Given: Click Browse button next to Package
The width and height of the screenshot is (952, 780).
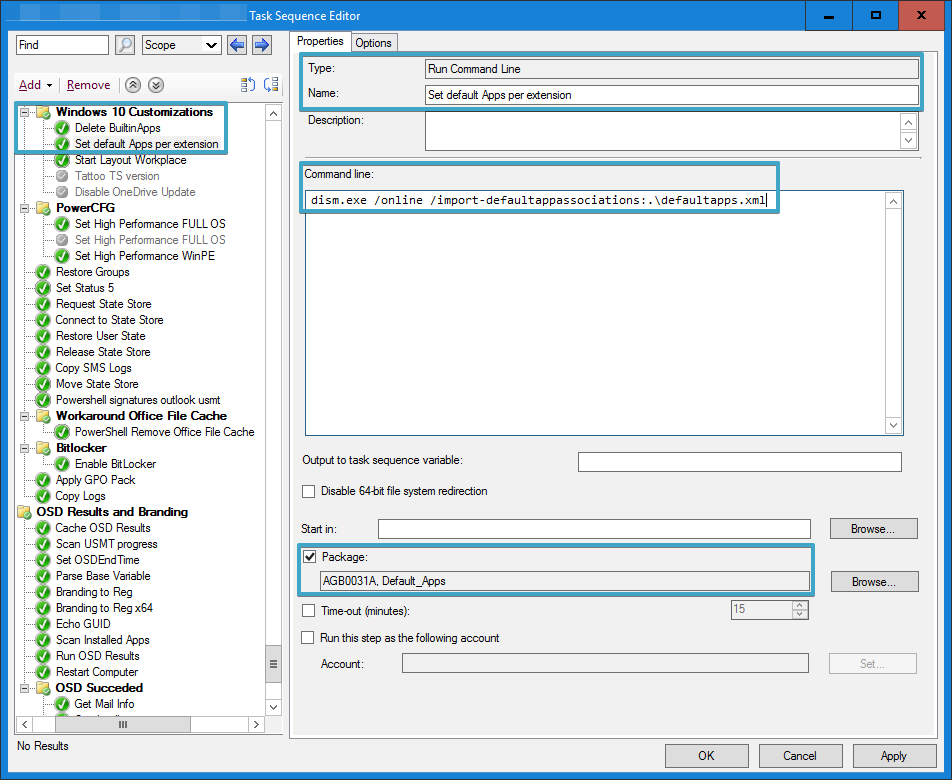Looking at the screenshot, I should tap(874, 581).
